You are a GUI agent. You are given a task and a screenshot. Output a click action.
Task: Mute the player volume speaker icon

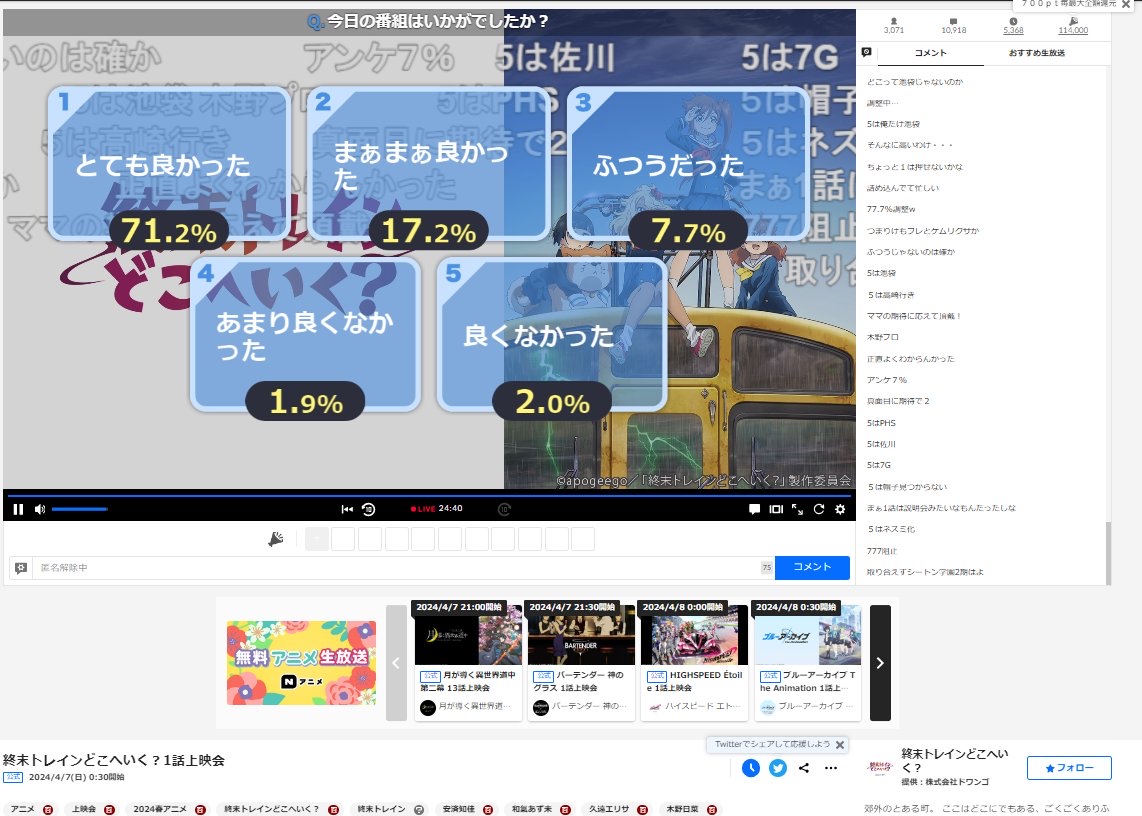[x=40, y=509]
